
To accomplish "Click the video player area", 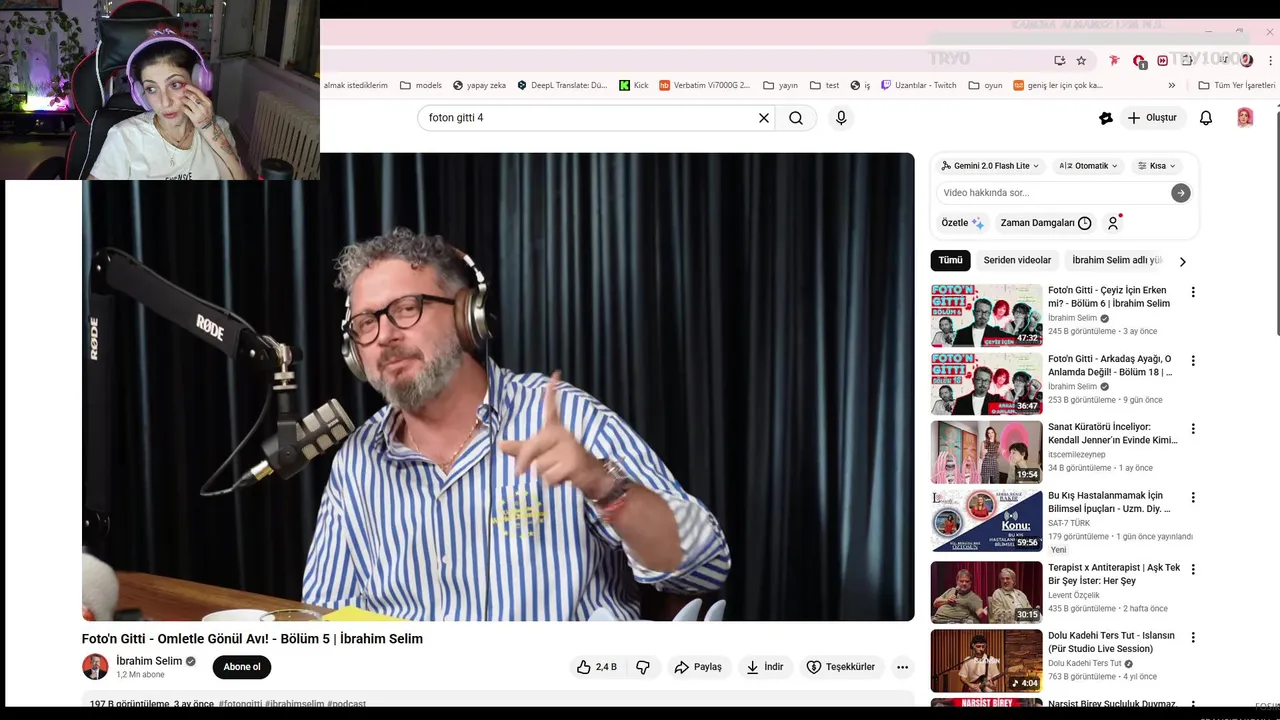I will pos(498,387).
